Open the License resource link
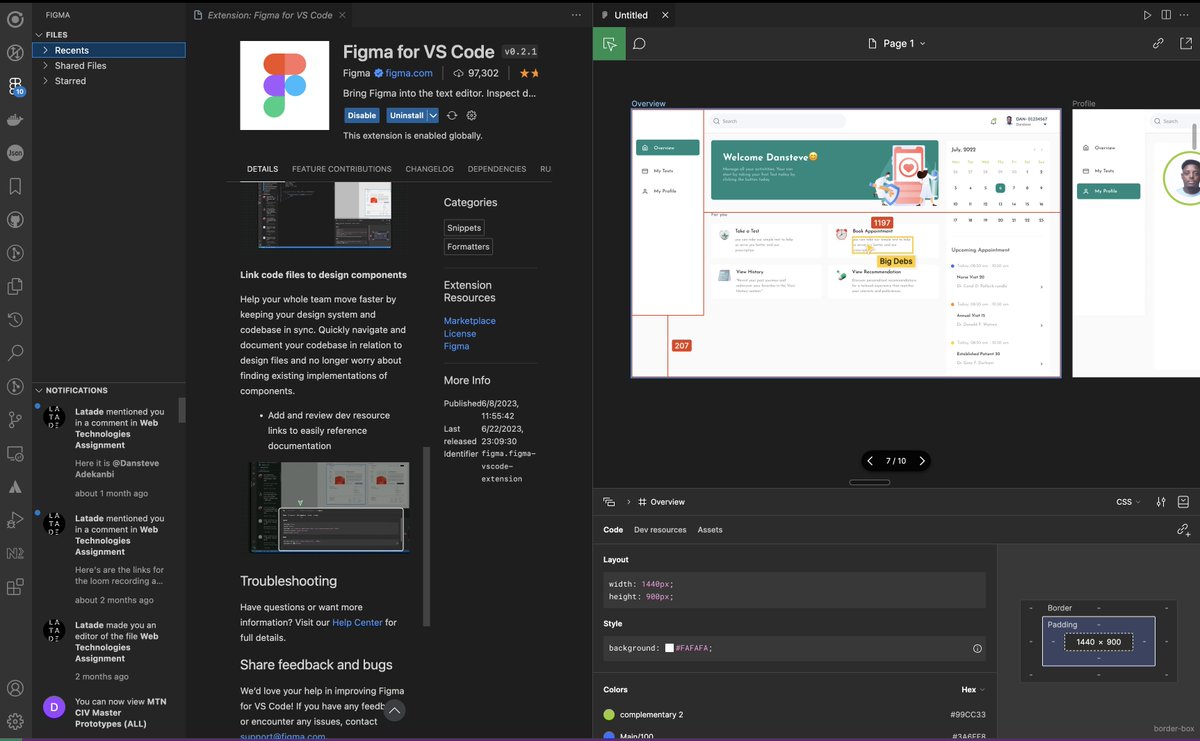1200x741 pixels. tap(460, 333)
